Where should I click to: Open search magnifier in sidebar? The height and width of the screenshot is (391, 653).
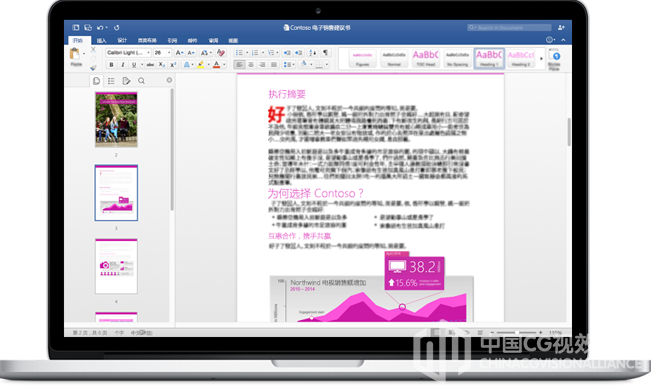click(141, 81)
